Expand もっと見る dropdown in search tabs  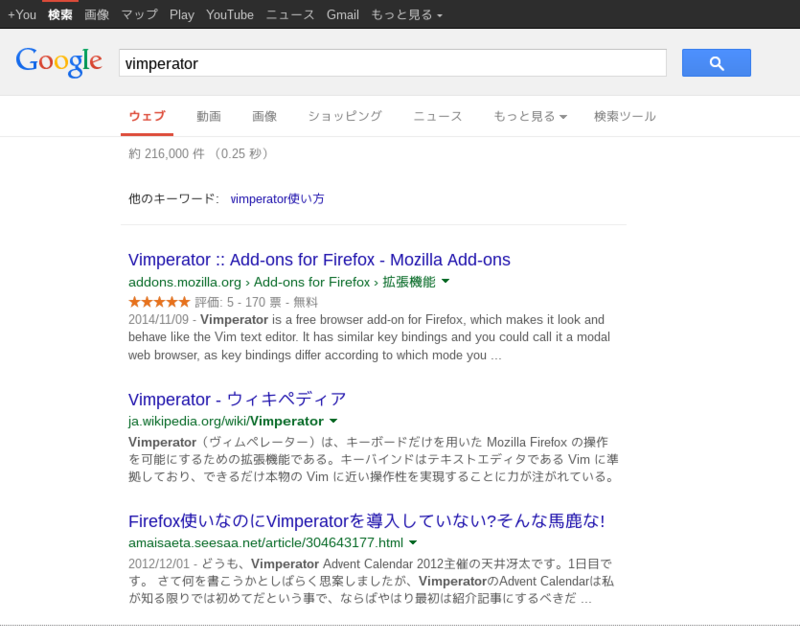pyautogui.click(x=530, y=116)
